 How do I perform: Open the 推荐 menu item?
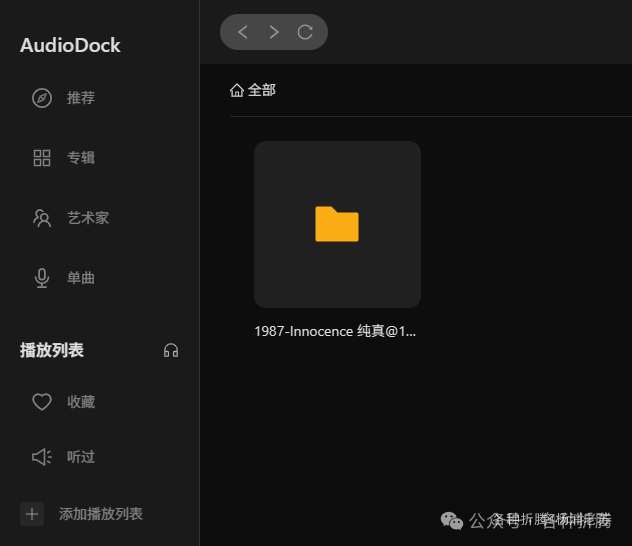tap(81, 98)
